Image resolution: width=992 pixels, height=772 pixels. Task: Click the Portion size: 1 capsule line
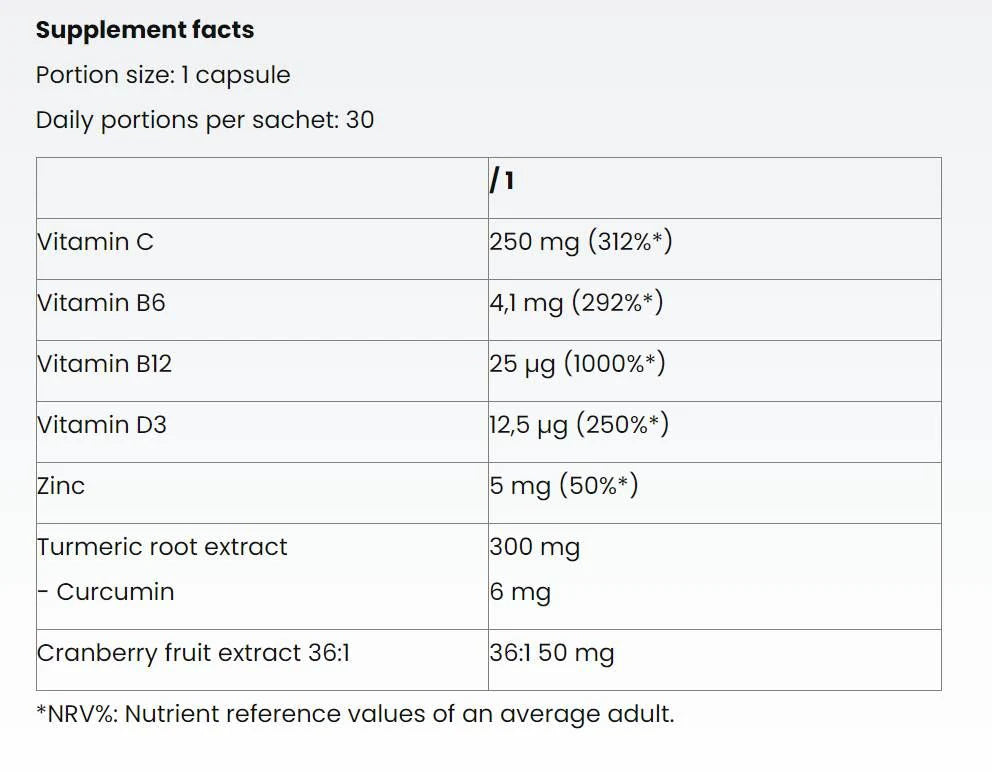tap(163, 75)
